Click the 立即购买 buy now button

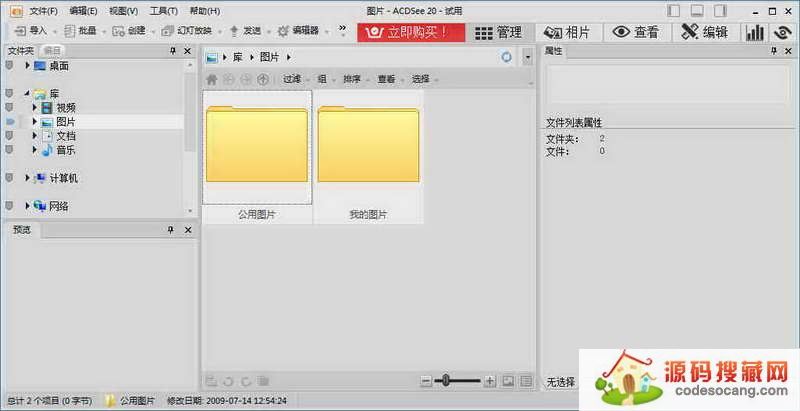410,32
